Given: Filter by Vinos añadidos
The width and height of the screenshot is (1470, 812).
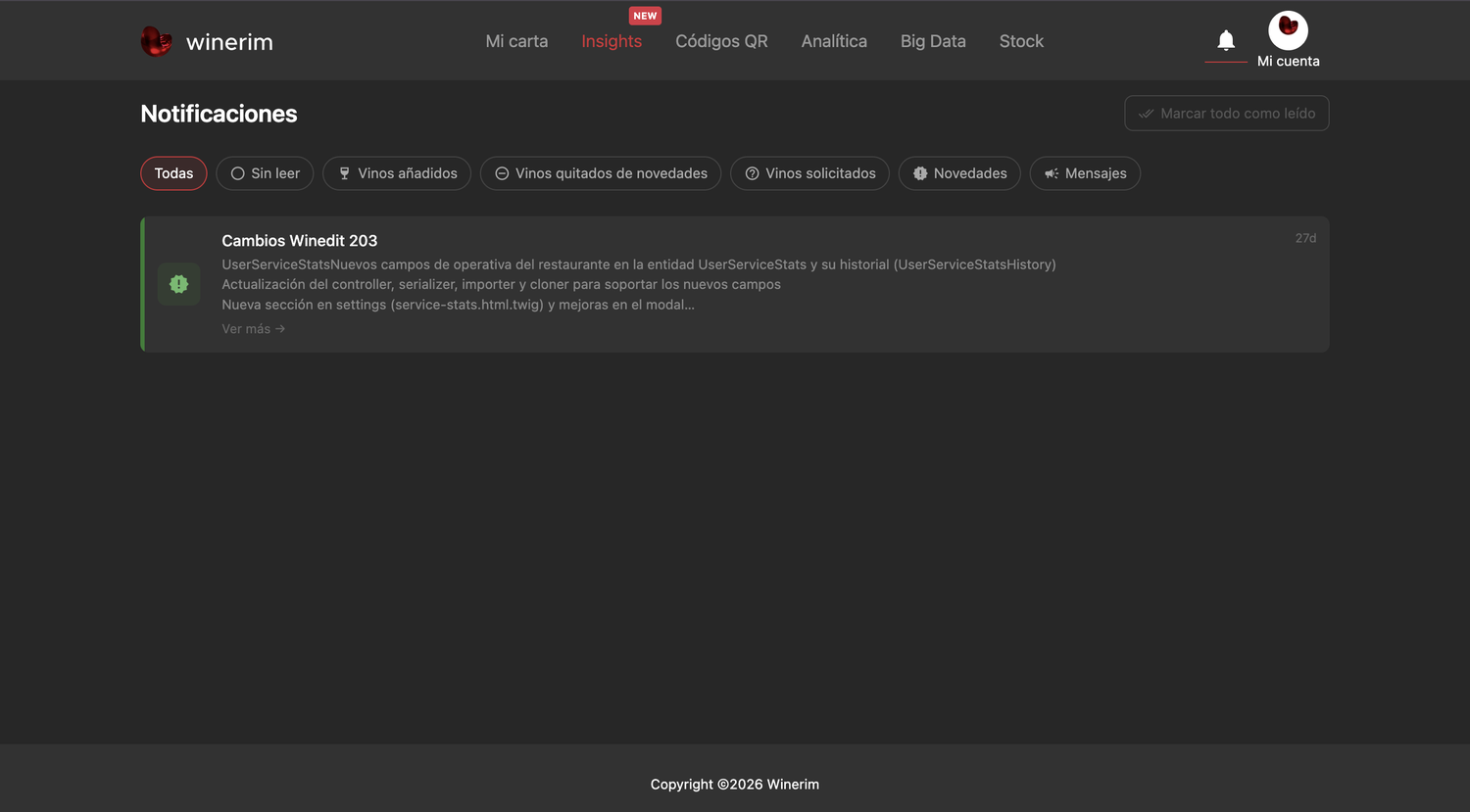Looking at the screenshot, I should point(397,173).
